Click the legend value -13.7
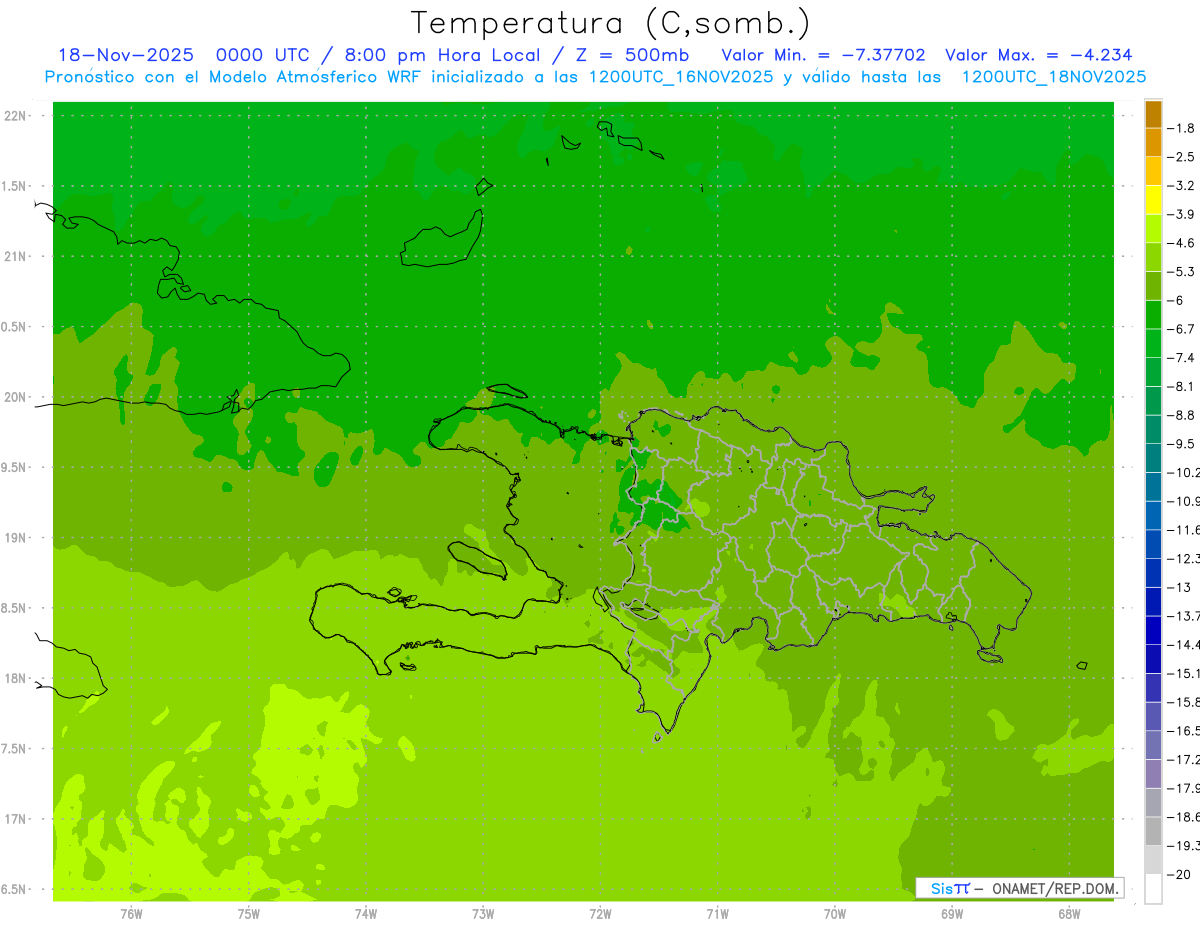The height and width of the screenshot is (927, 1200). click(1183, 616)
